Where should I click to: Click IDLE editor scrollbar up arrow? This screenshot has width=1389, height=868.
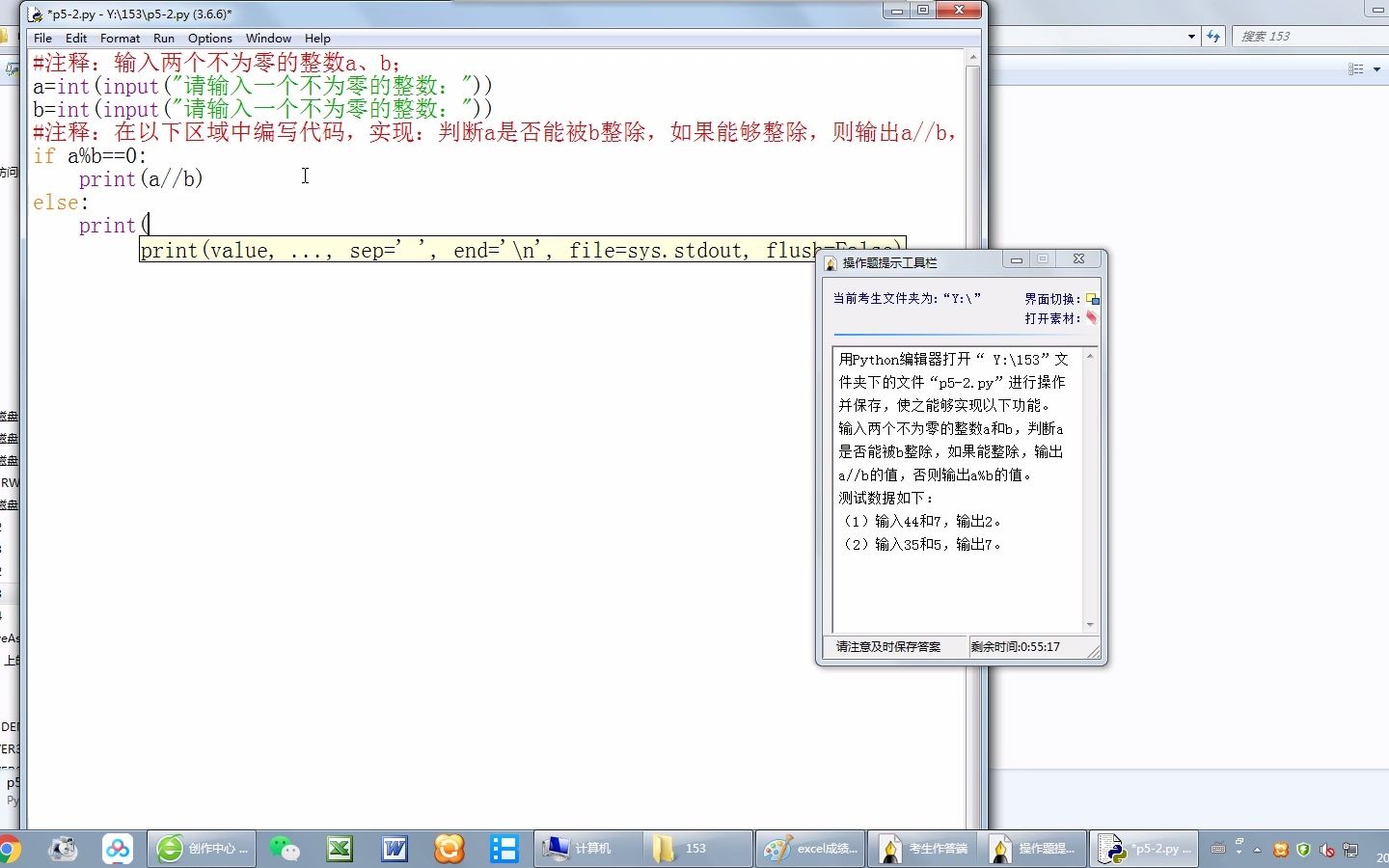point(973,58)
